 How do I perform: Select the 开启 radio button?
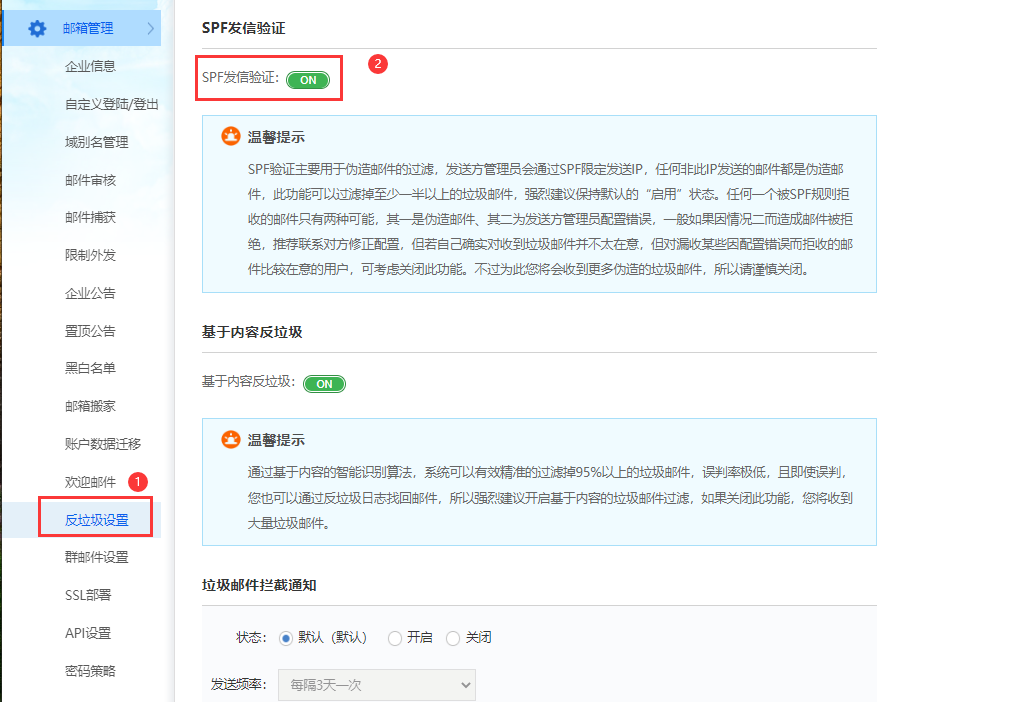395,638
